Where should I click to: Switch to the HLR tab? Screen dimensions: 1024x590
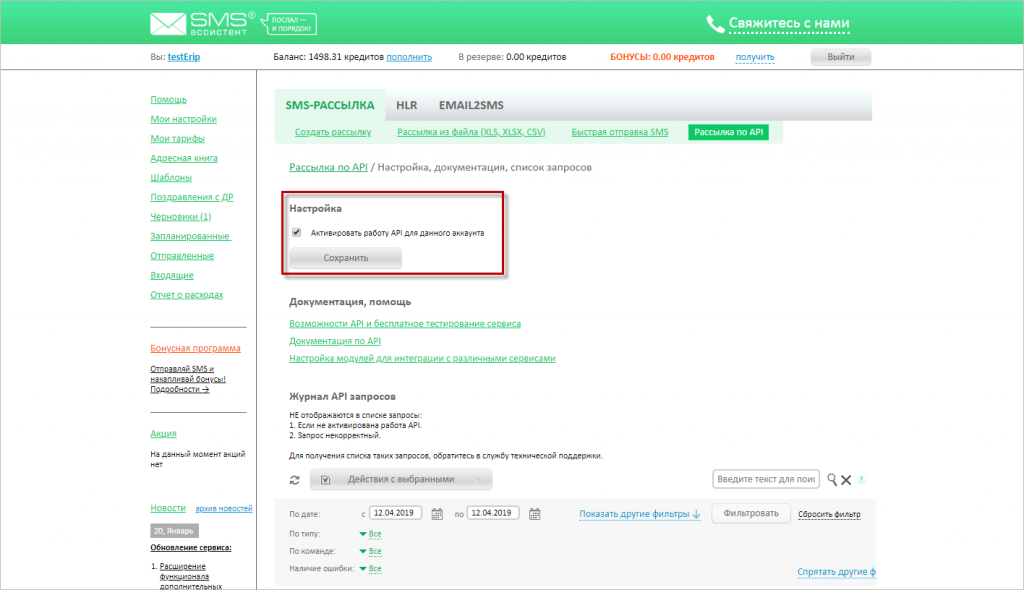(406, 105)
